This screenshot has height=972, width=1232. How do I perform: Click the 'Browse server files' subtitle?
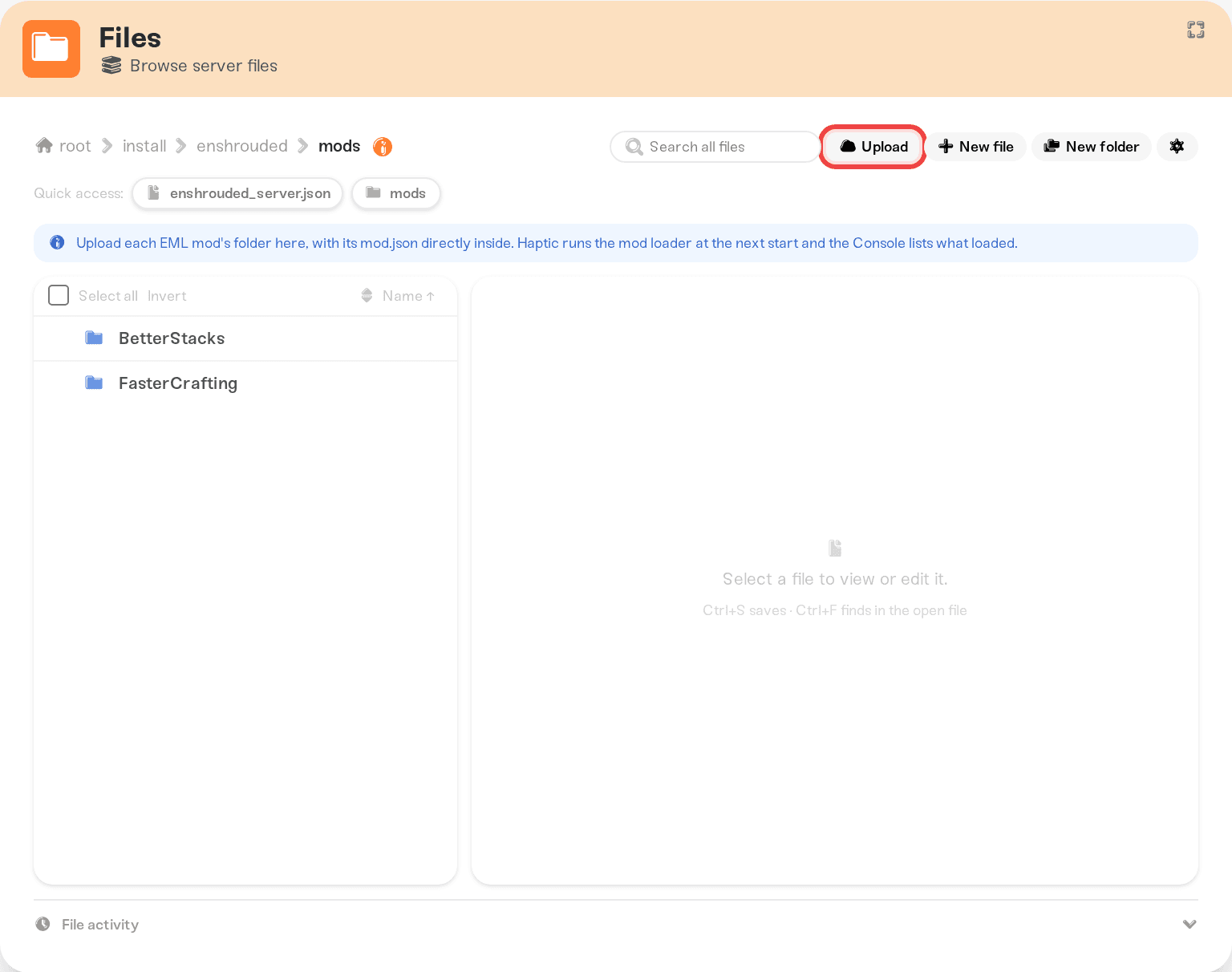[204, 66]
